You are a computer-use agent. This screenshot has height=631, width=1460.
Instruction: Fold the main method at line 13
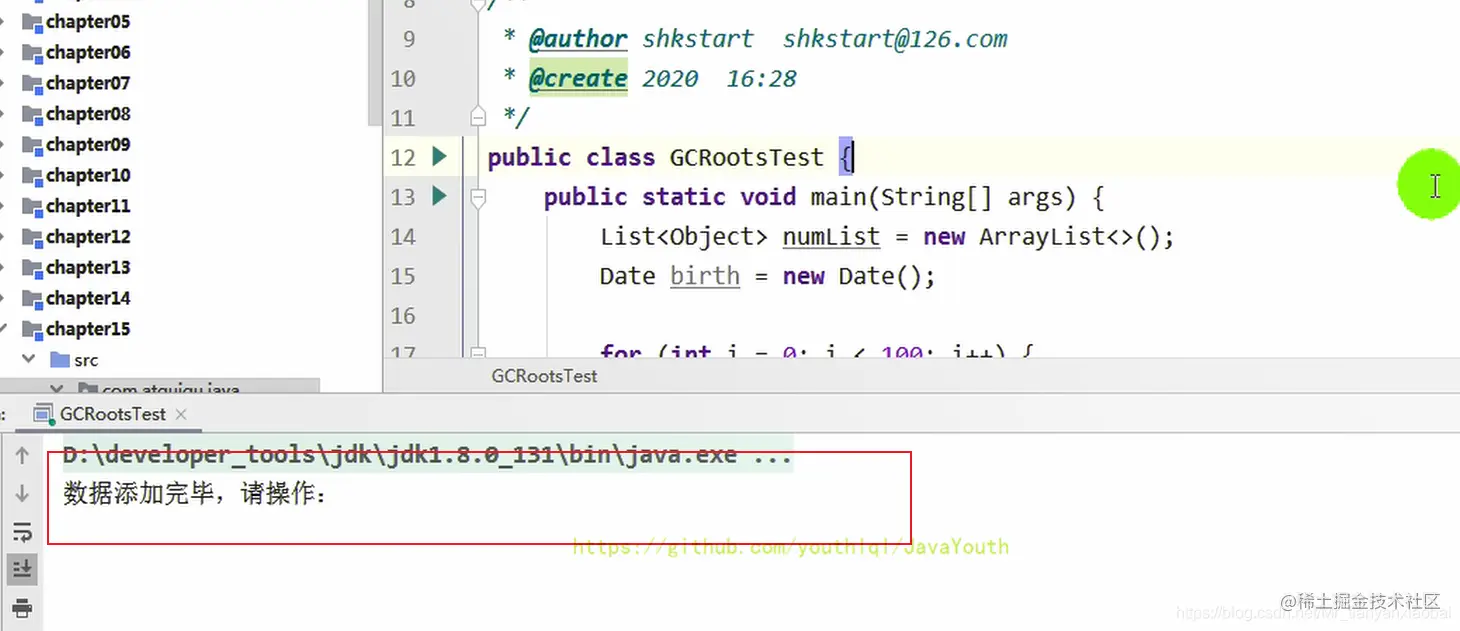click(x=478, y=198)
